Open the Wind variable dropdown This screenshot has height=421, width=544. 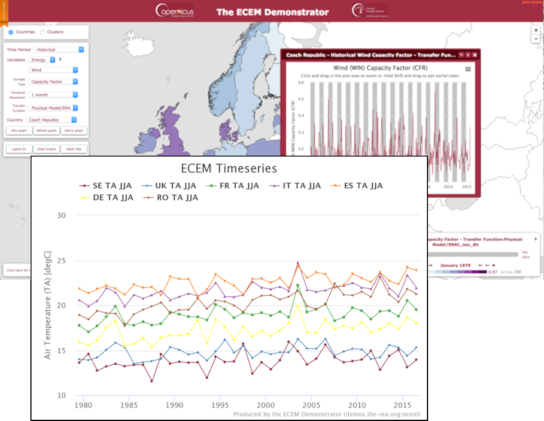pos(53,70)
